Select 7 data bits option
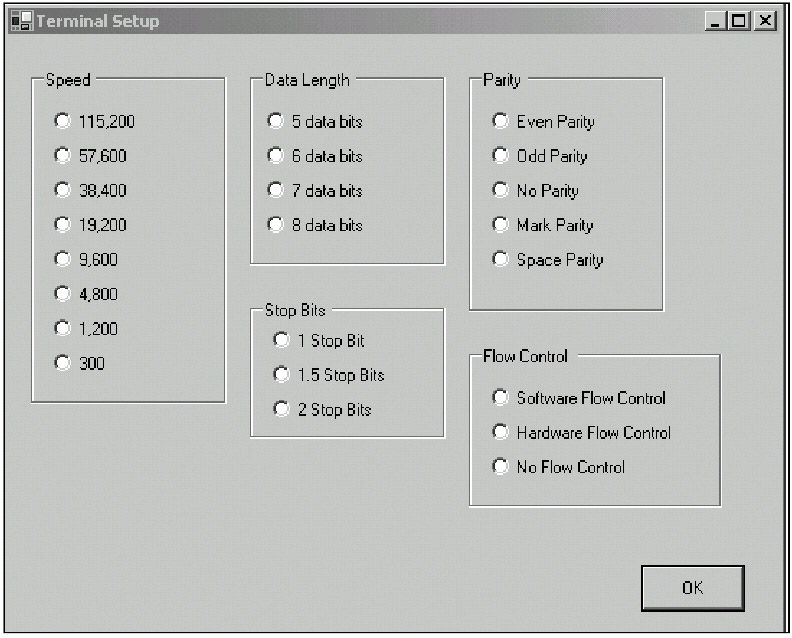The width and height of the screenshot is (792, 638). (x=276, y=190)
